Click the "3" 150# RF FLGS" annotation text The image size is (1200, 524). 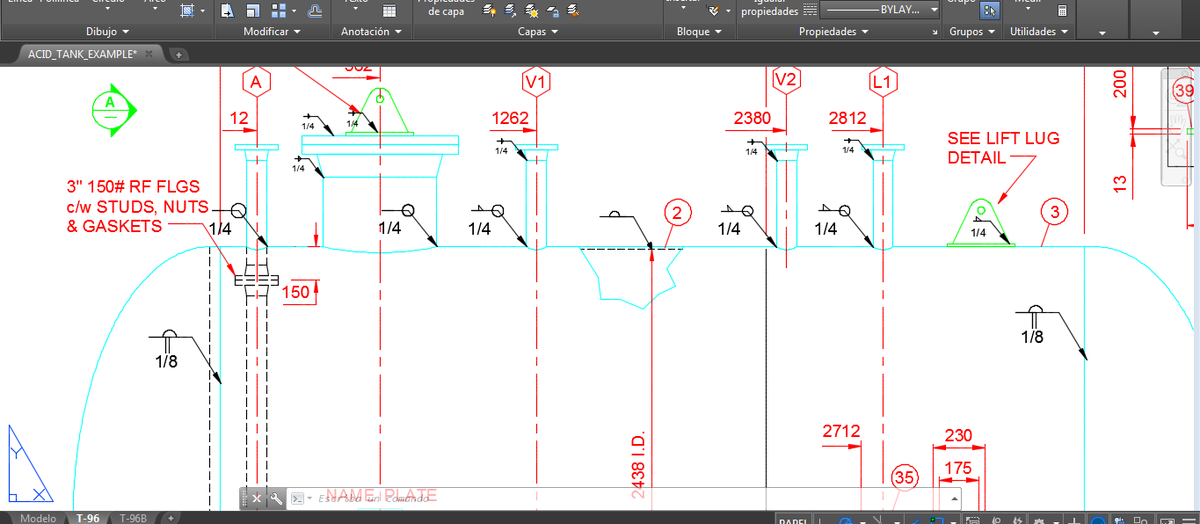pyautogui.click(x=133, y=186)
